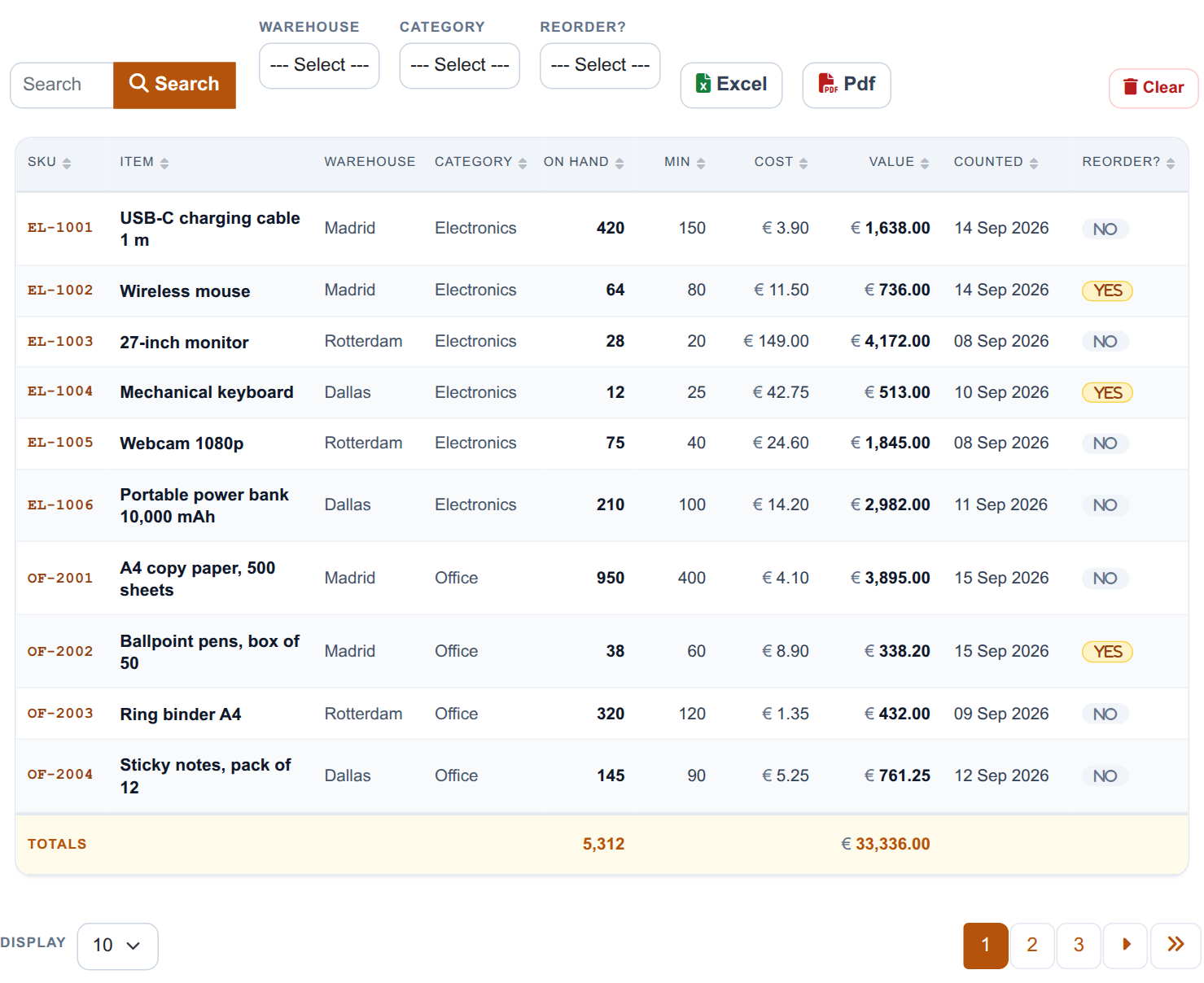Select item A4 copy paper, 500 sheets

coord(198,579)
